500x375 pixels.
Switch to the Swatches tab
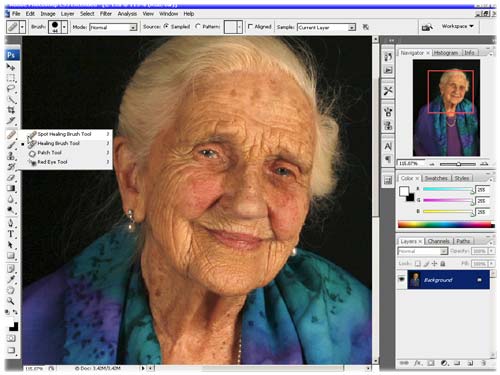pyautogui.click(x=436, y=178)
